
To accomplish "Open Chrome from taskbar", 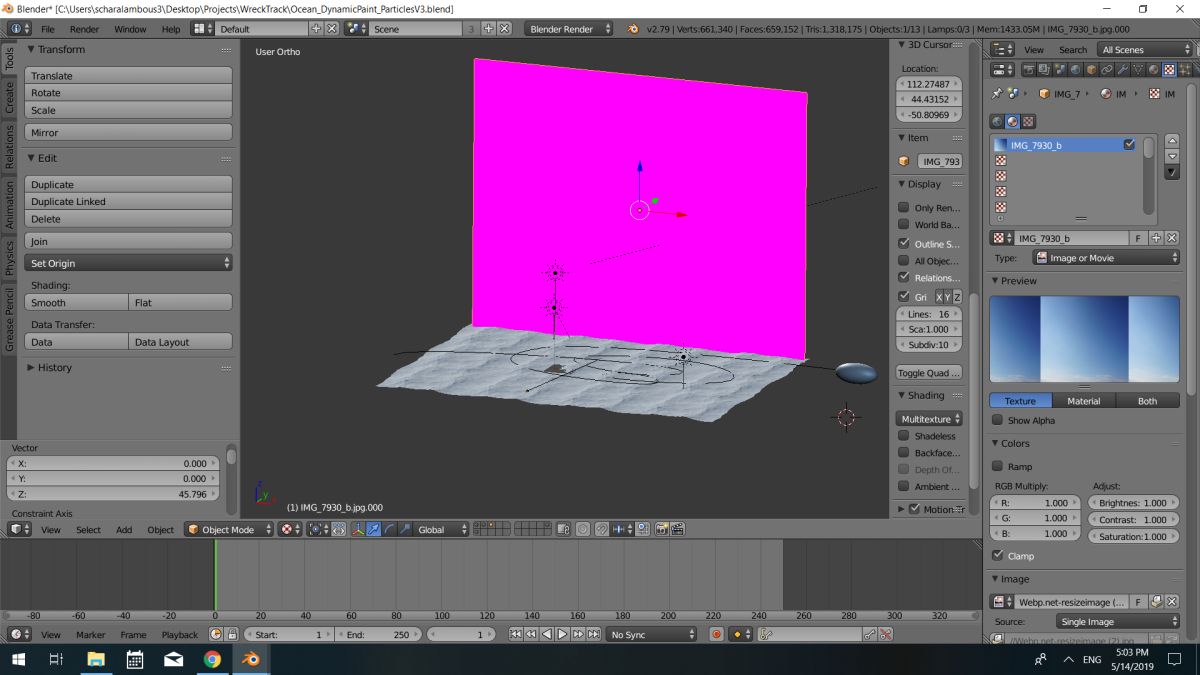I will tap(212, 659).
